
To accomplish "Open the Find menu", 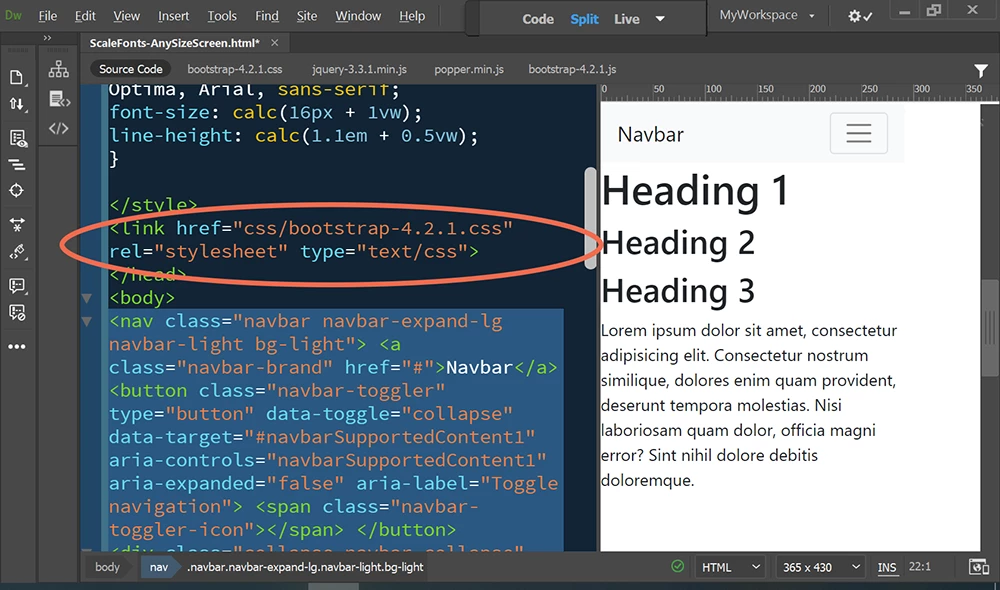I will pos(267,16).
